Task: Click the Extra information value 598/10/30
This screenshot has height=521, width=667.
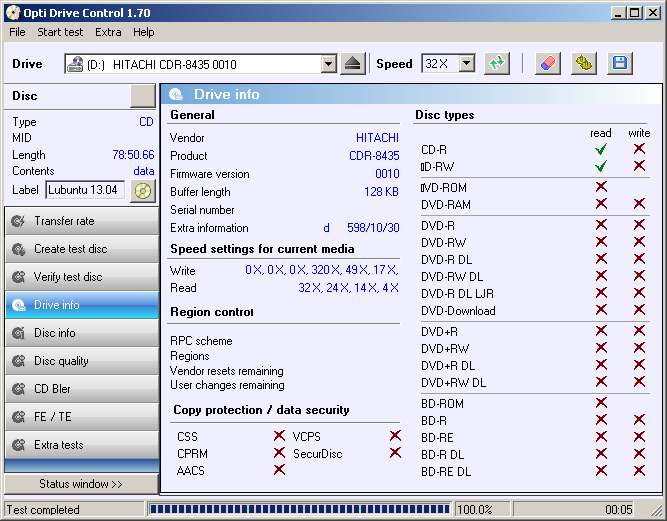Action: (373, 228)
